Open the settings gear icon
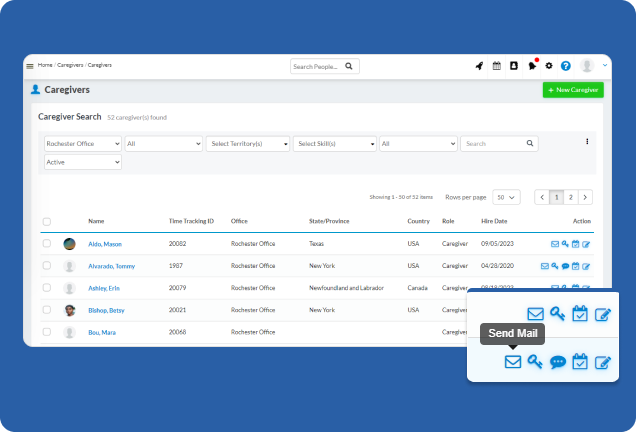Screen dimensions: 636x432 point(549,66)
